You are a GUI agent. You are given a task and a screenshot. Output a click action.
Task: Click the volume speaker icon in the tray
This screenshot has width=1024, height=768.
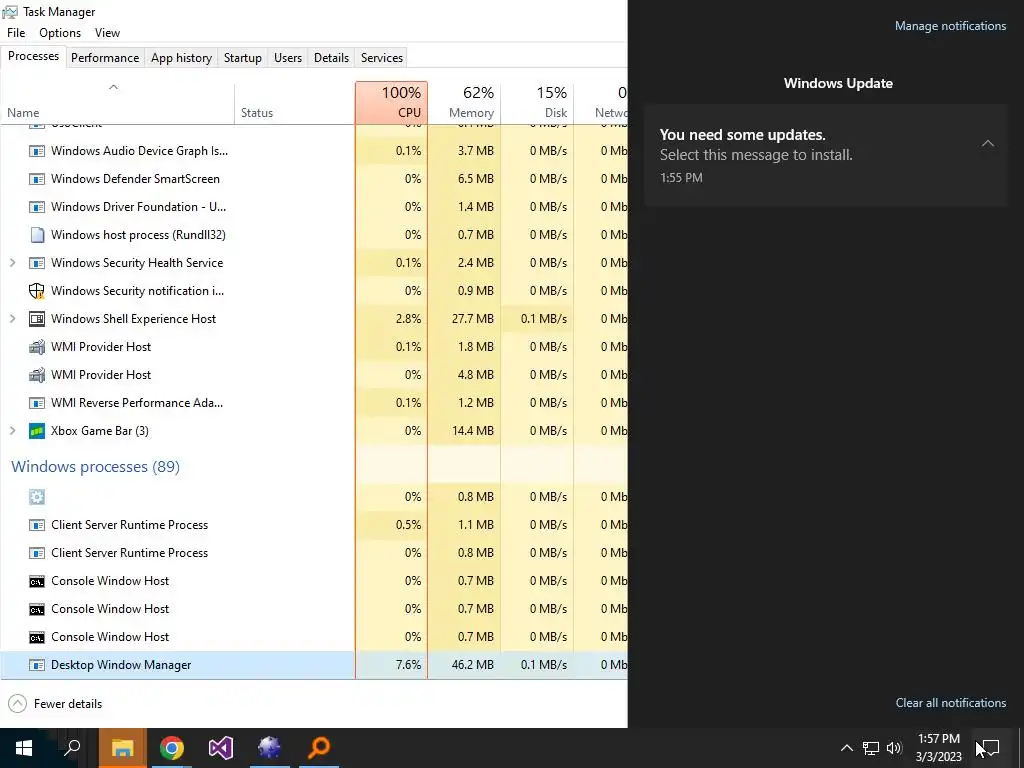(x=894, y=748)
